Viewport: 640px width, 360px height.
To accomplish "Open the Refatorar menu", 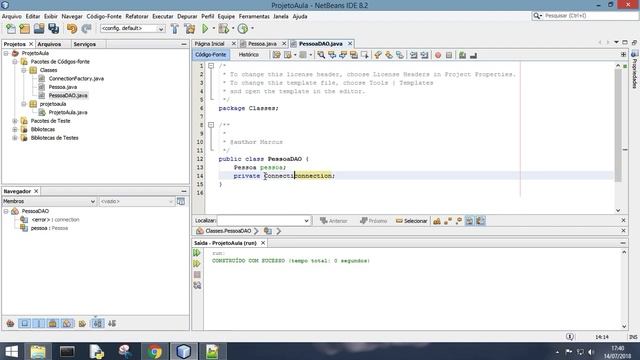I will click(x=137, y=16).
